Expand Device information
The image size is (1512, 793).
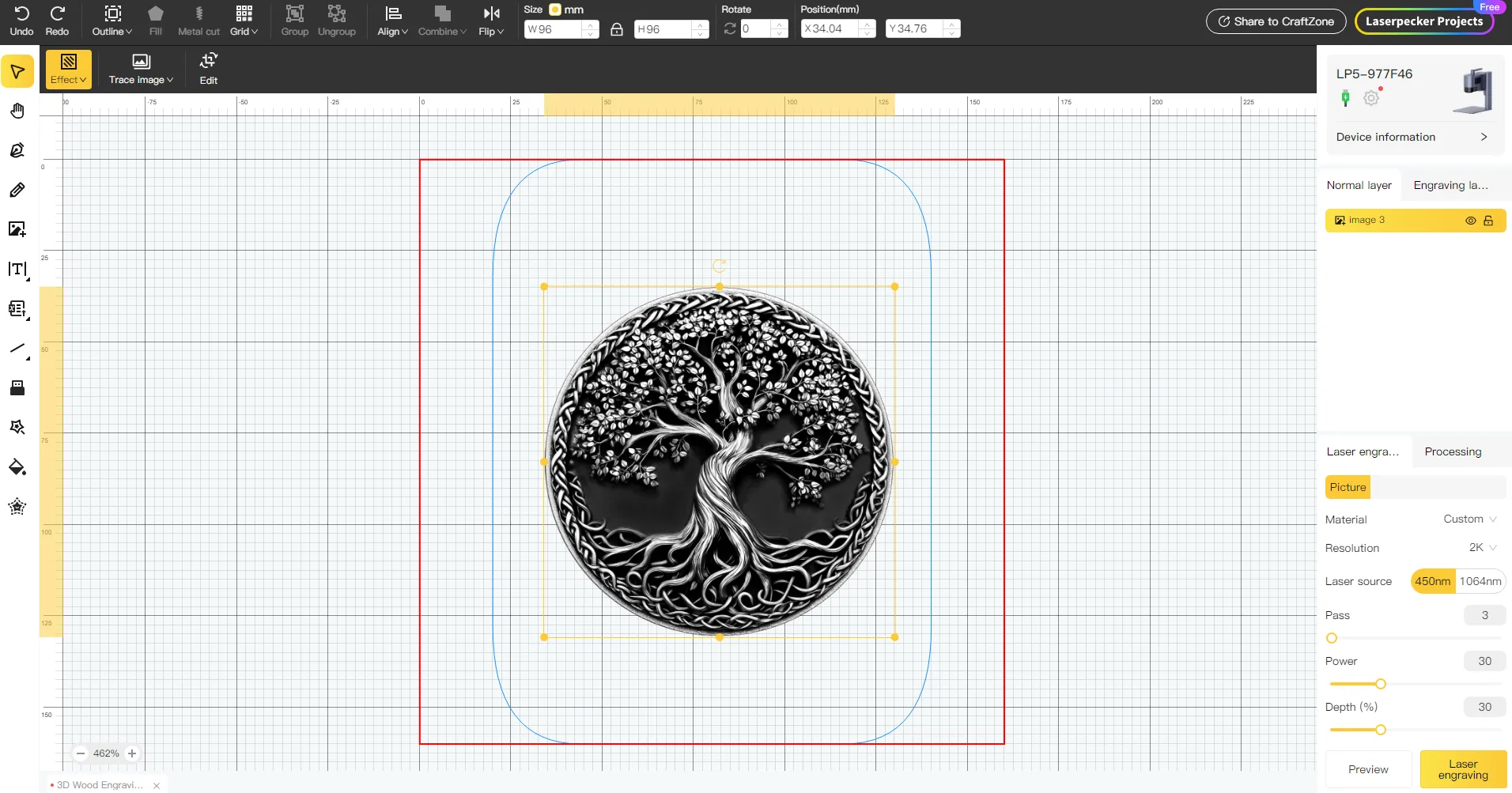click(x=1412, y=137)
